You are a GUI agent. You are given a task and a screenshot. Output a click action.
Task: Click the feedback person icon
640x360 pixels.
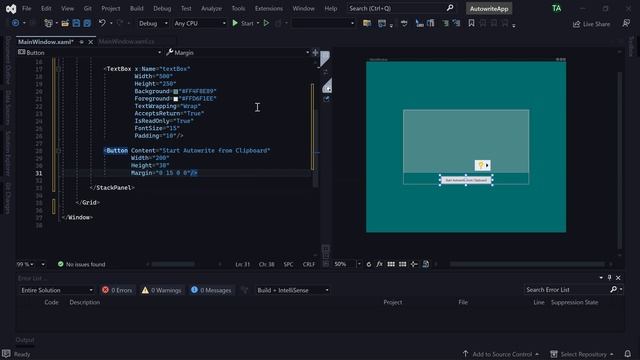[x=626, y=23]
